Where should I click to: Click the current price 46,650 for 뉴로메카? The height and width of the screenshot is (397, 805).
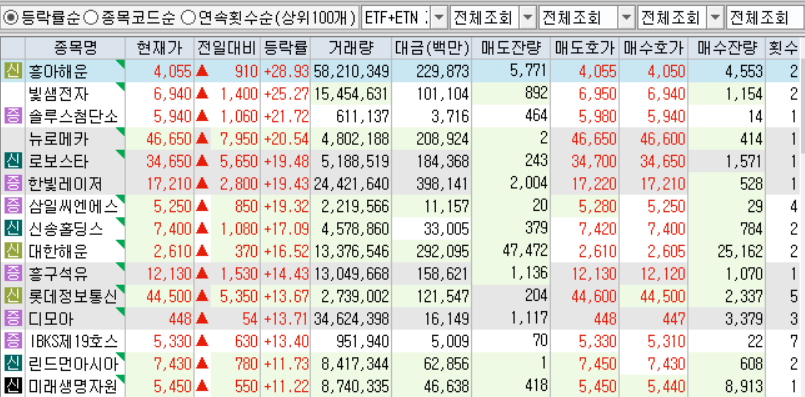[169, 139]
